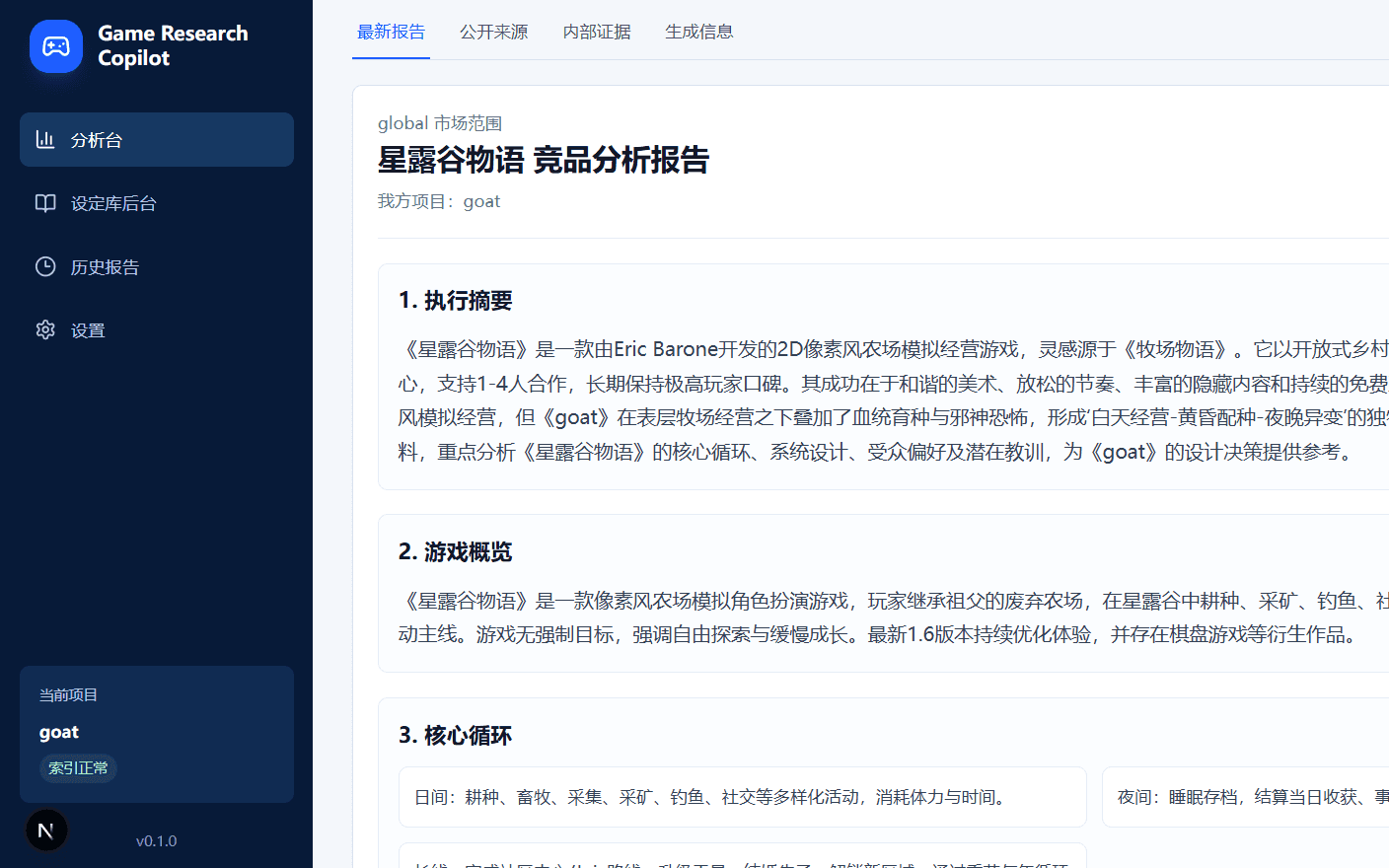
Task: Click the report title 星露谷物语 竞品分析报告
Action: click(544, 160)
